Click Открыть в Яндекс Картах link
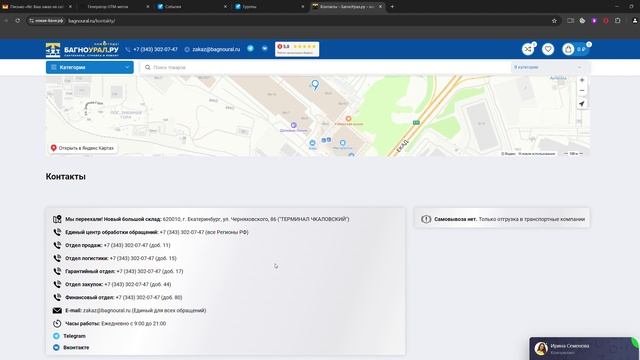The height and width of the screenshot is (360, 640). pyautogui.click(x=82, y=148)
